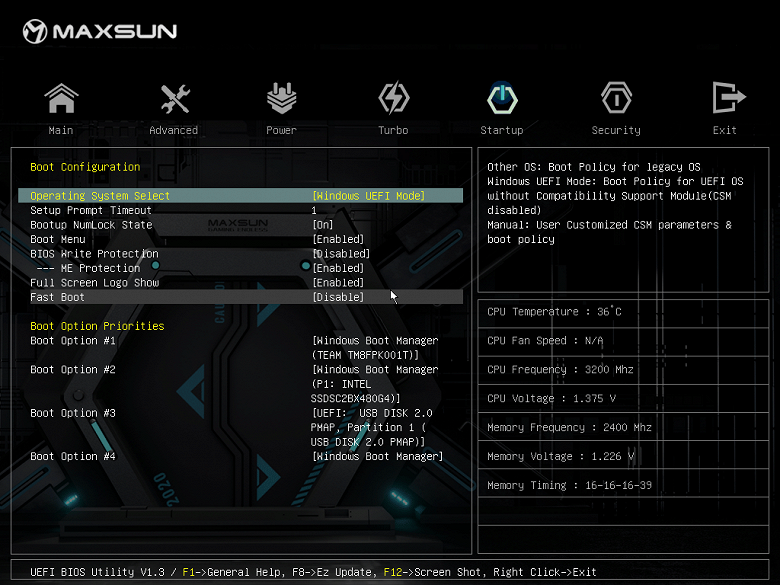Select the Boot Menu label
780x585 pixels.
point(58,239)
